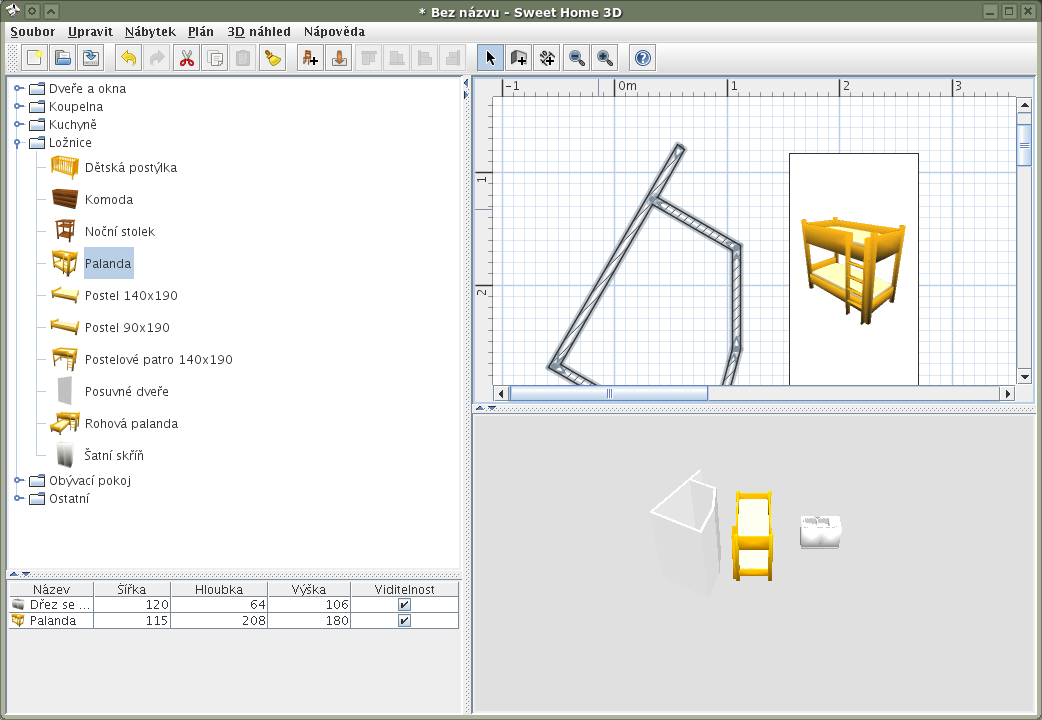This screenshot has width=1042, height=720.
Task: Click the plan horizontal scrollbar thumb
Action: tap(609, 394)
